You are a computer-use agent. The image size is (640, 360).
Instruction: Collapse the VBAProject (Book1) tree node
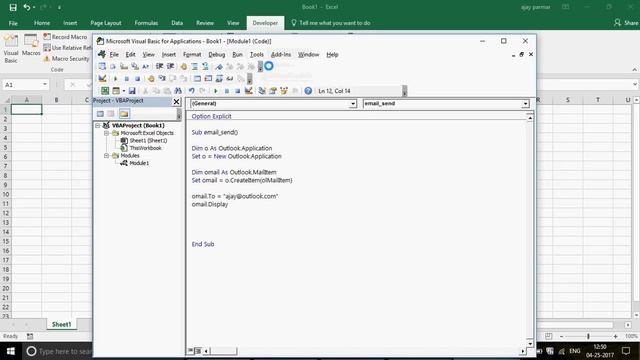click(x=98, y=125)
